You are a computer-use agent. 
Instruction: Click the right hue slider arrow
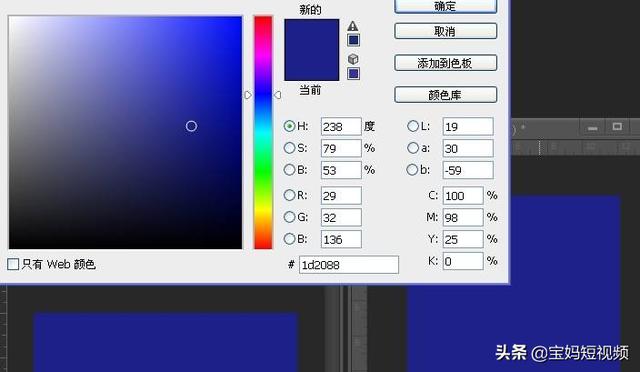[278, 95]
